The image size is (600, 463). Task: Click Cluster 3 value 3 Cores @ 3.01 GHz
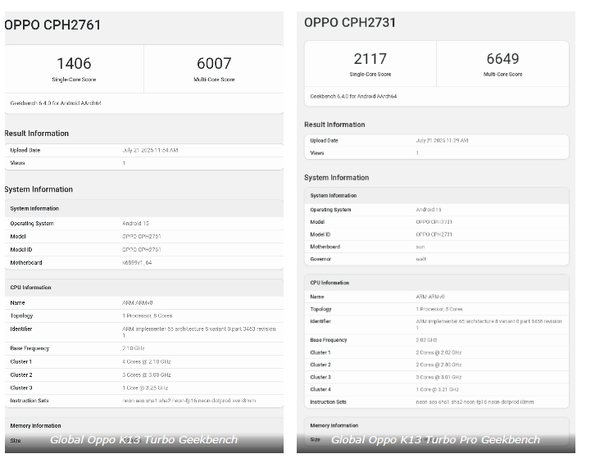point(439,377)
